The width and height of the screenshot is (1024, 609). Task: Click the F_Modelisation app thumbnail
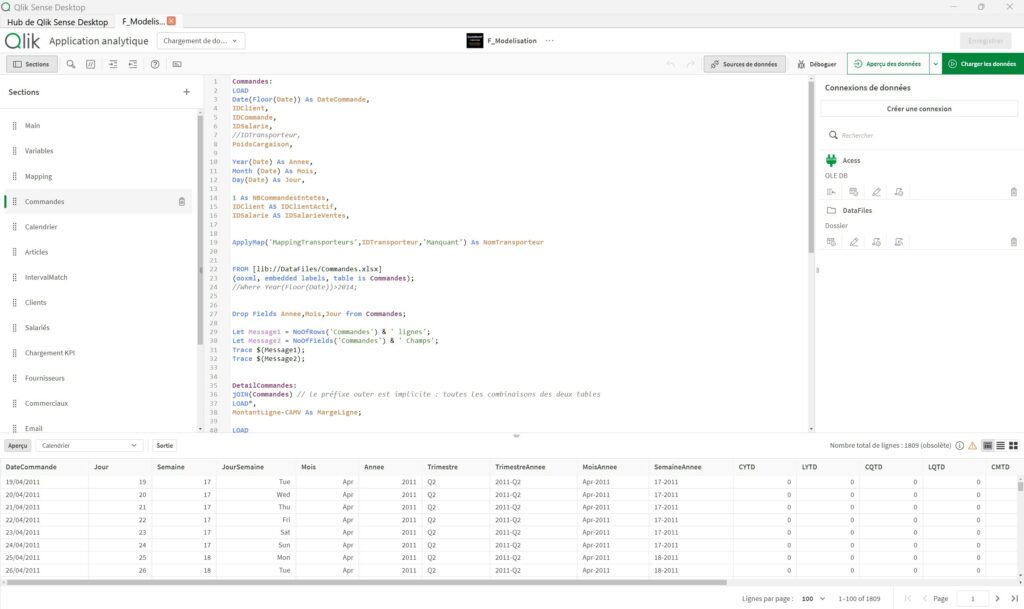(x=475, y=40)
